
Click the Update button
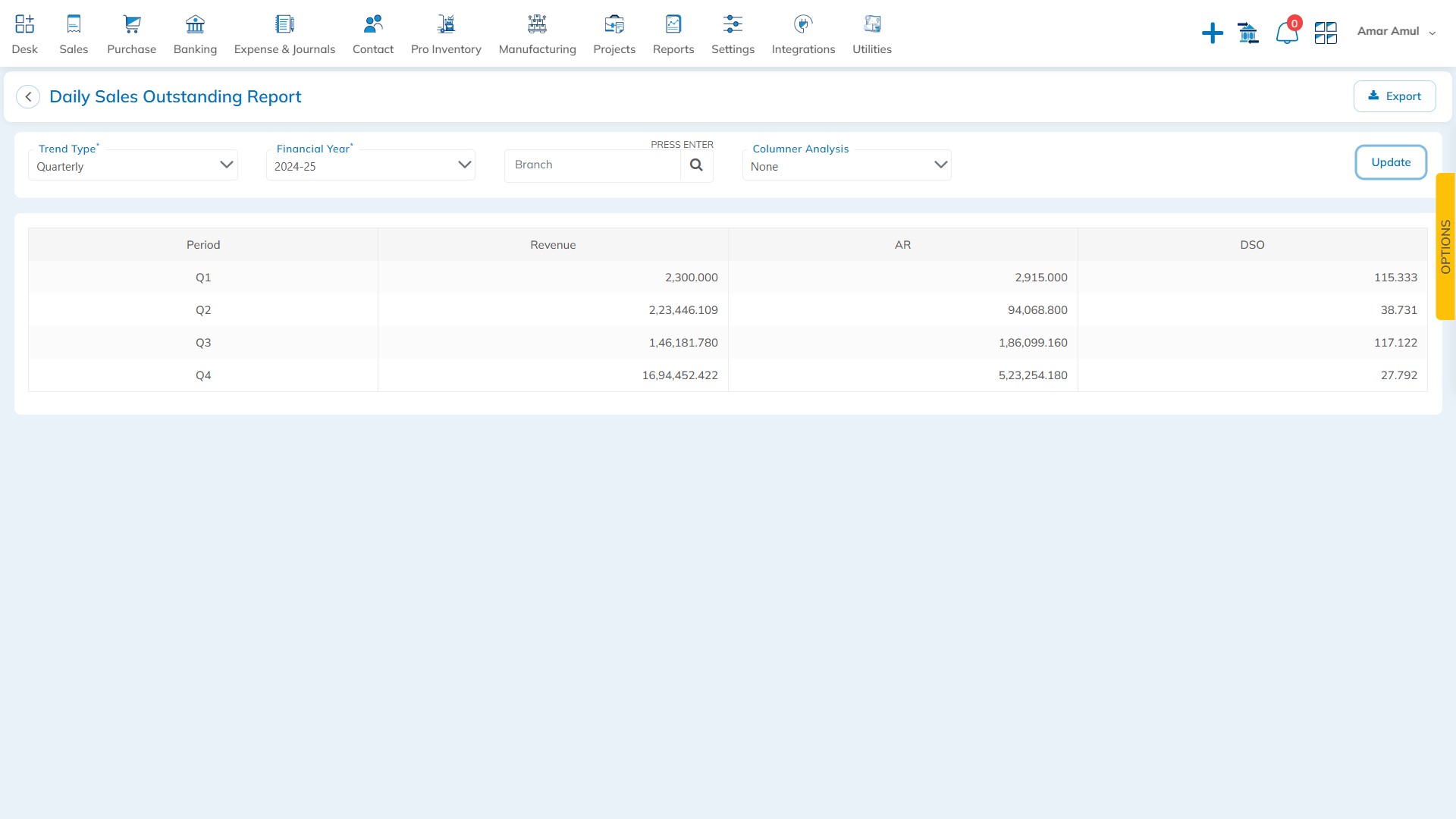coord(1391,162)
